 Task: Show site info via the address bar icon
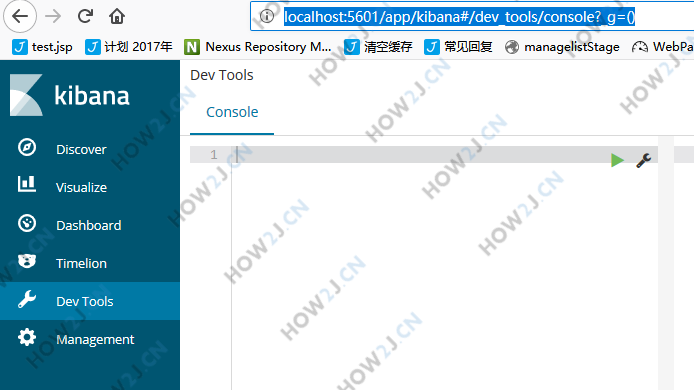click(266, 16)
